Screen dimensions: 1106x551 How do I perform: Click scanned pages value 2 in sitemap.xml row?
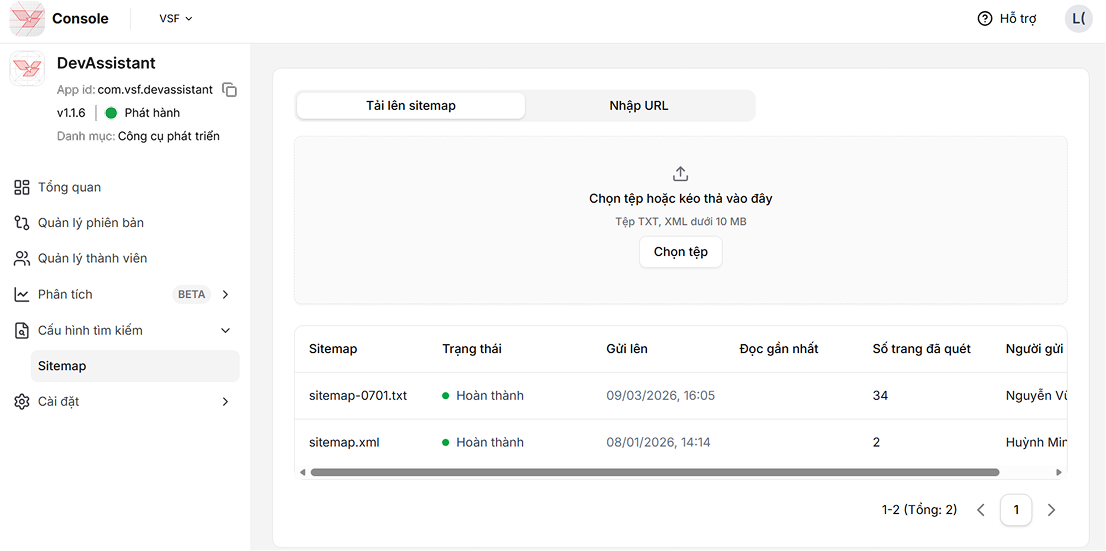click(x=876, y=443)
